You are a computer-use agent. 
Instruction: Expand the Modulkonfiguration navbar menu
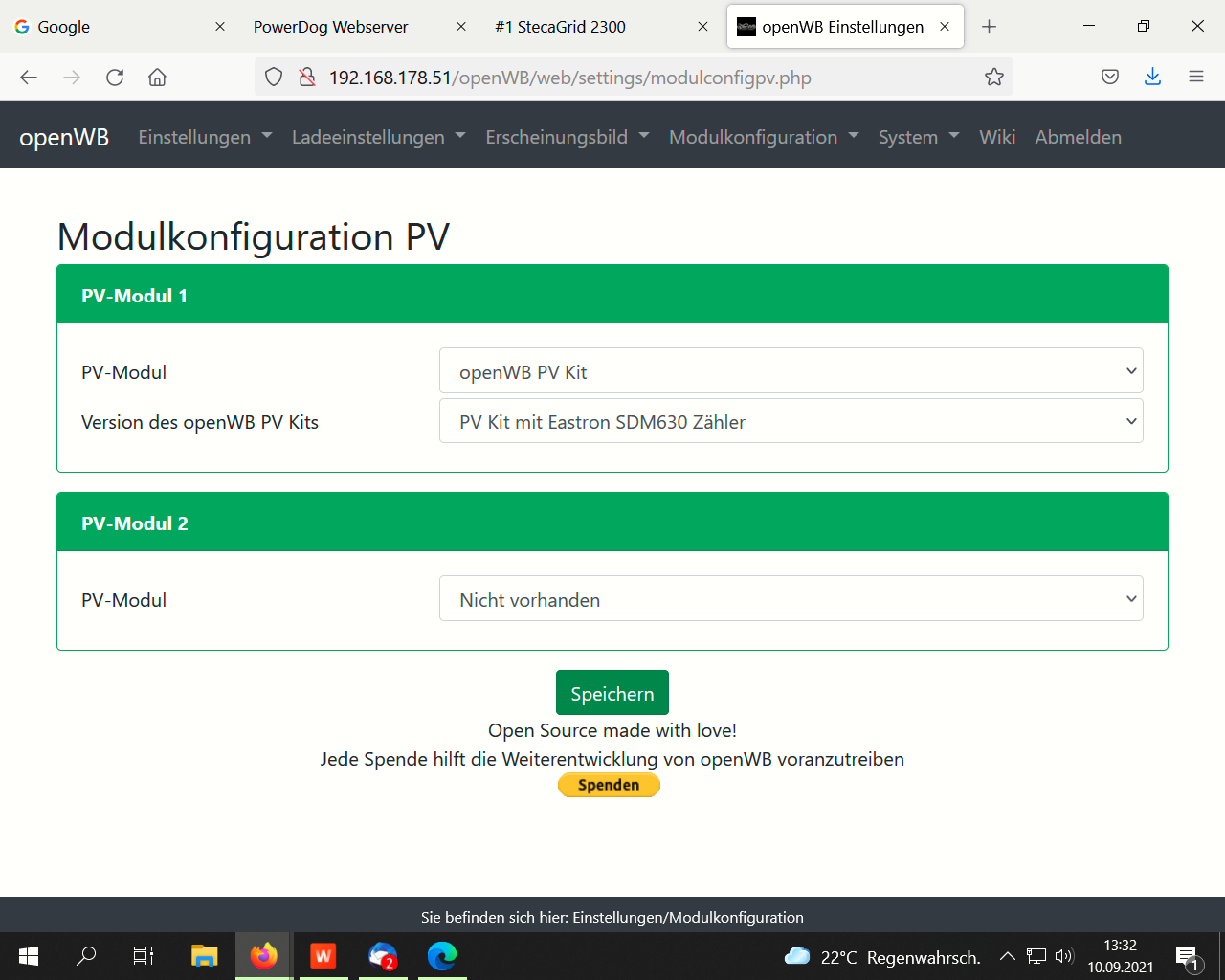coord(764,137)
